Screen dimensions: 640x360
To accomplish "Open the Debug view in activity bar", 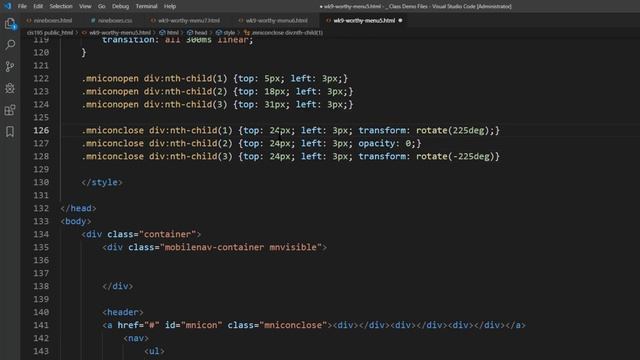I will click(10, 88).
